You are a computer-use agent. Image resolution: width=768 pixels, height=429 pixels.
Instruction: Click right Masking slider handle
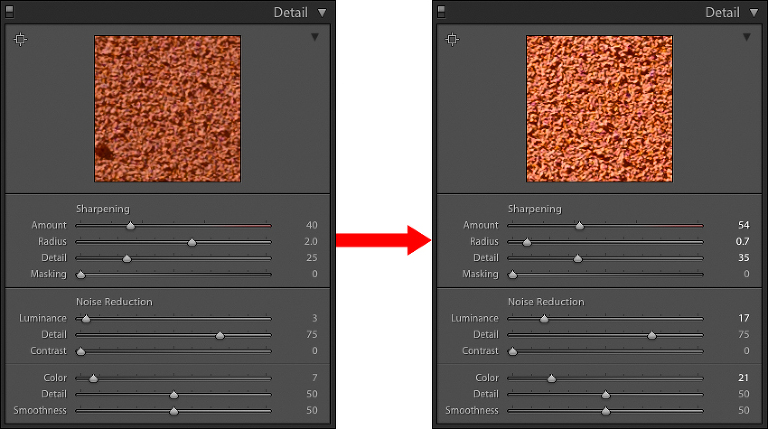tap(513, 275)
